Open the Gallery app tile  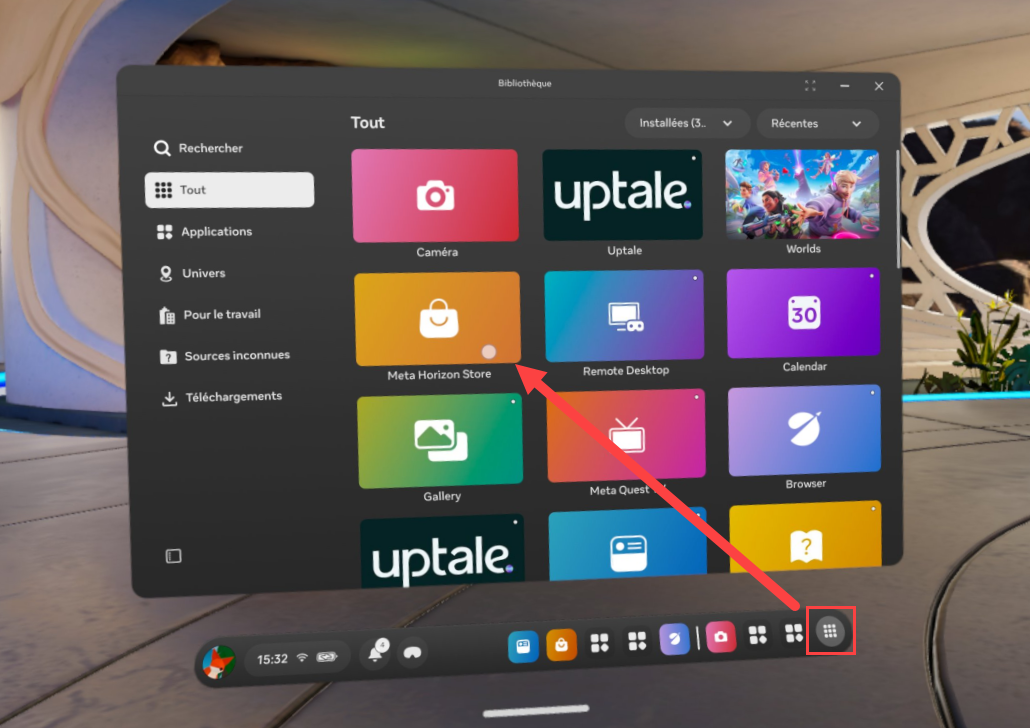click(x=440, y=441)
